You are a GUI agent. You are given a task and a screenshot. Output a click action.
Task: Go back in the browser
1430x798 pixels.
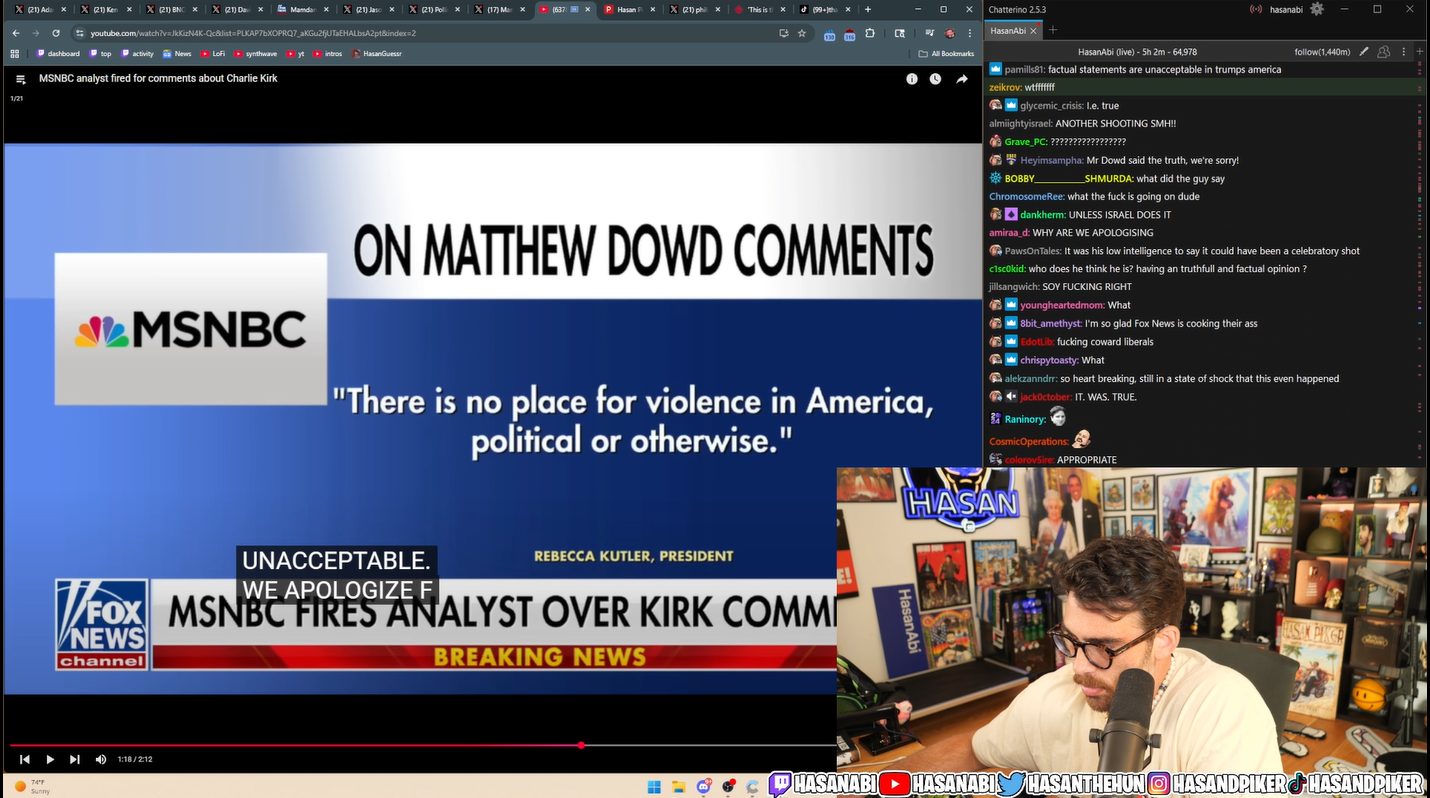[x=16, y=33]
